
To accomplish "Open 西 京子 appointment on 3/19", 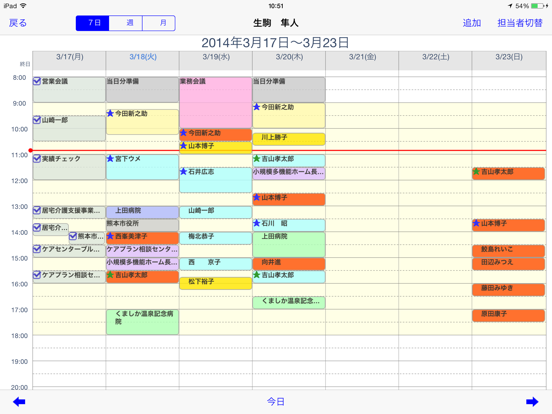I will [x=215, y=264].
